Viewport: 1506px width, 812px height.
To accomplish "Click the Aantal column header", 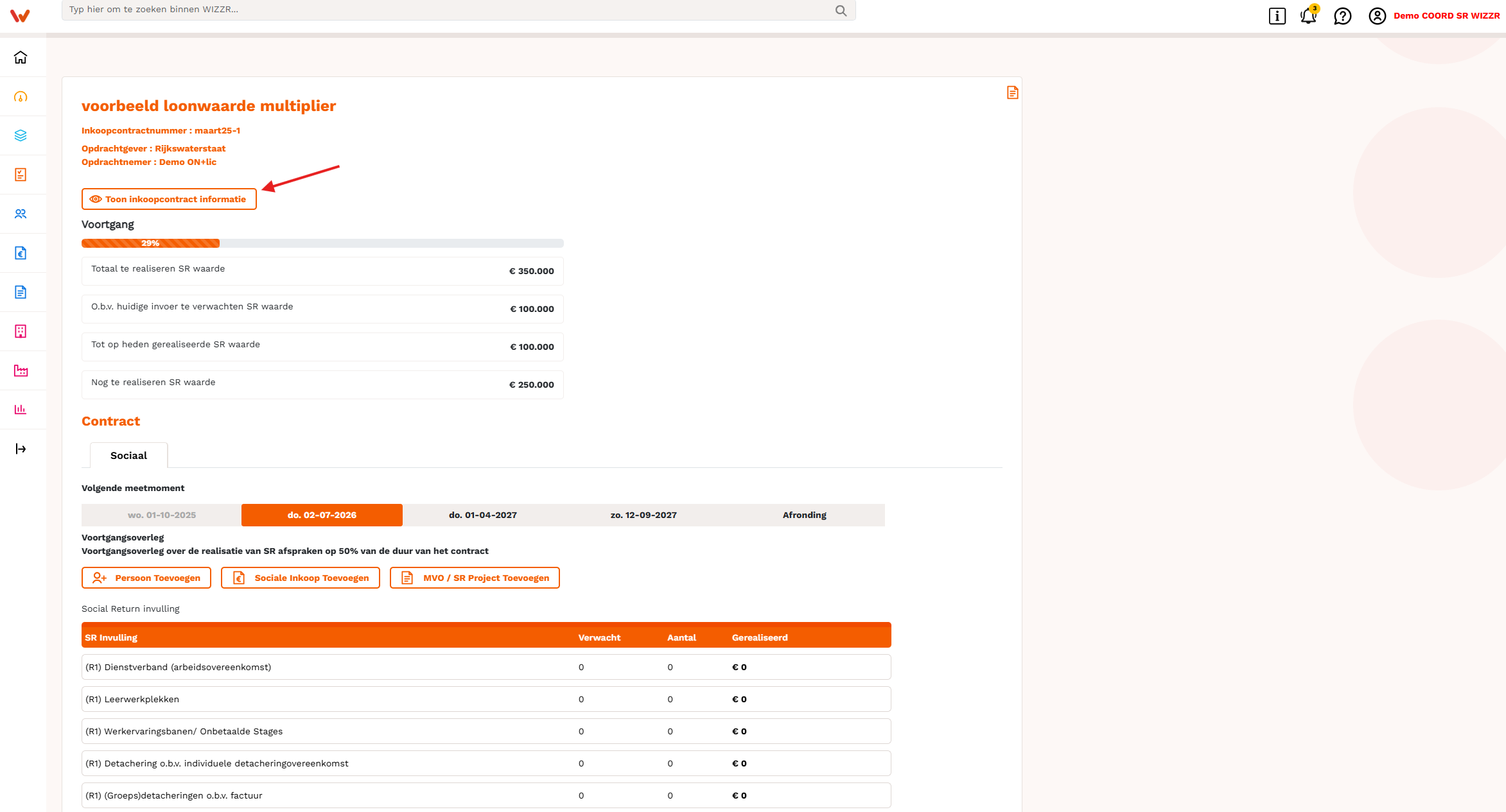I will (681, 637).
